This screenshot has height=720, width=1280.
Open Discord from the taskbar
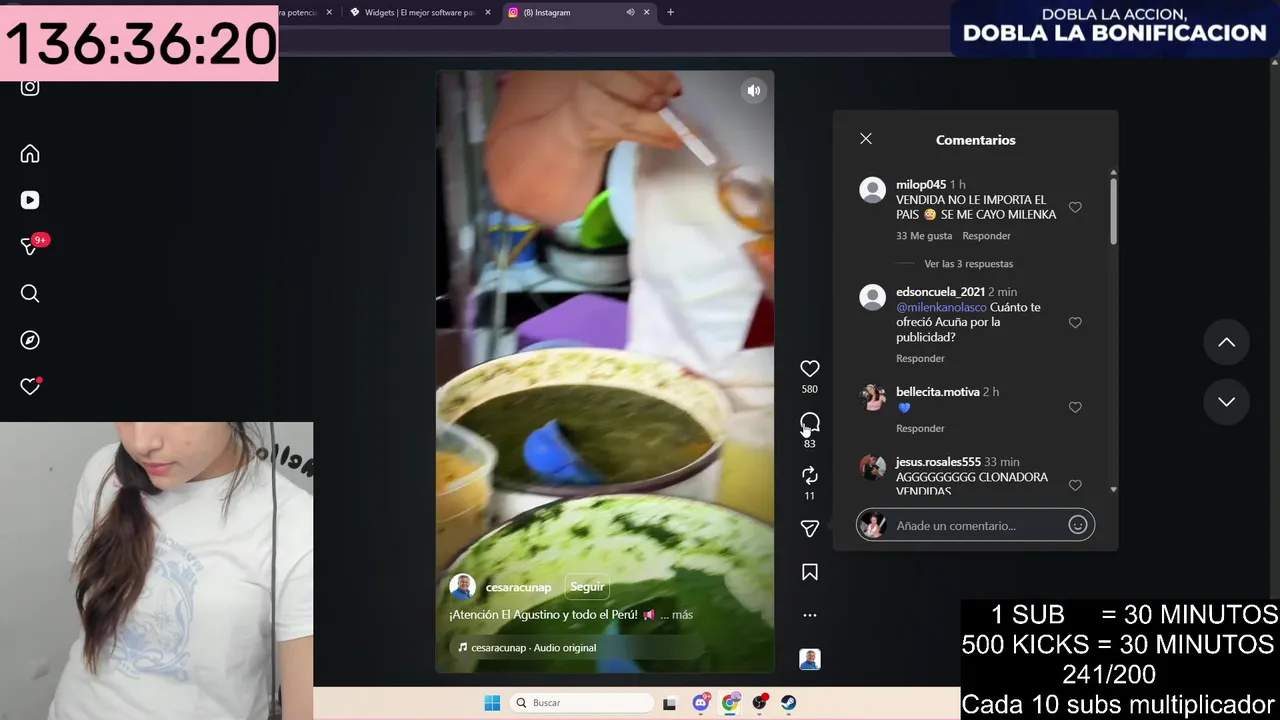(x=701, y=703)
